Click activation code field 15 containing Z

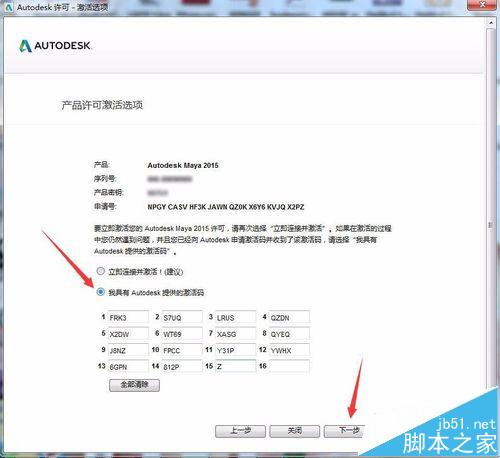236,366
